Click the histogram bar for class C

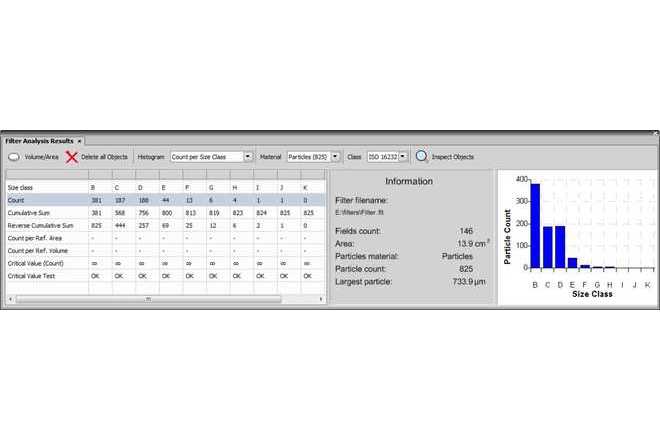point(548,247)
